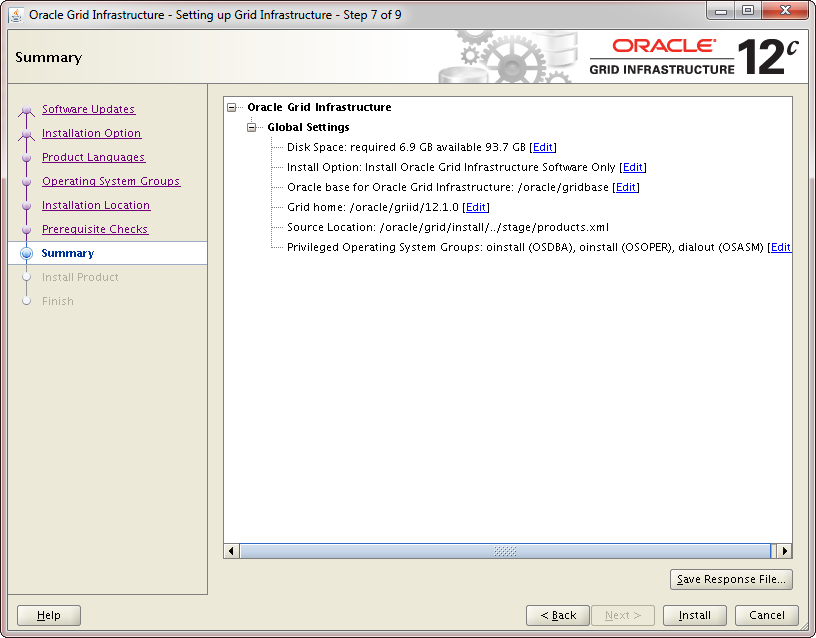This screenshot has width=816, height=638.
Task: Navigate to Operating System Groups step
Action: click(111, 182)
